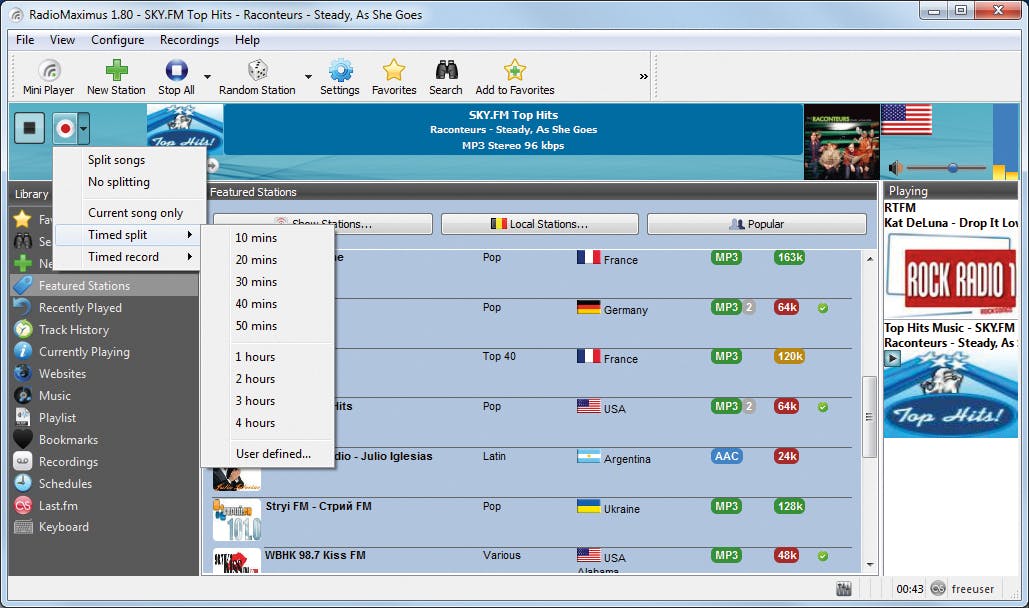This screenshot has height=608, width=1029.
Task: Open the Random Station dropdown arrow
Action: click(308, 77)
